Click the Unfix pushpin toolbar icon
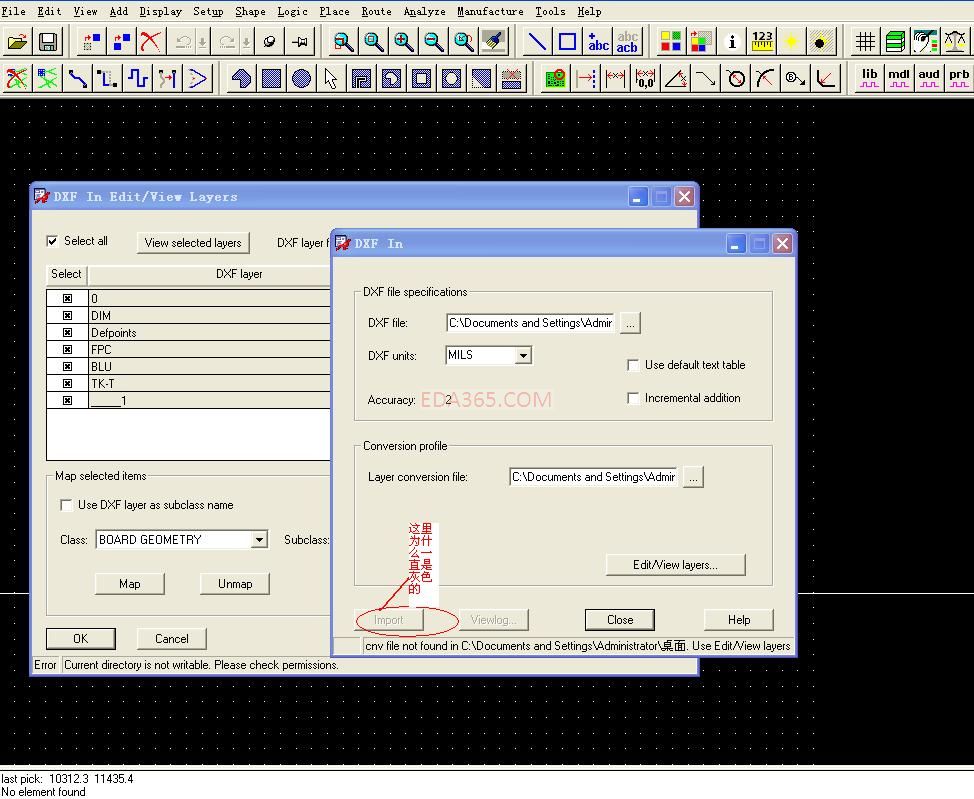Image resolution: width=974 pixels, height=799 pixels. (x=300, y=42)
